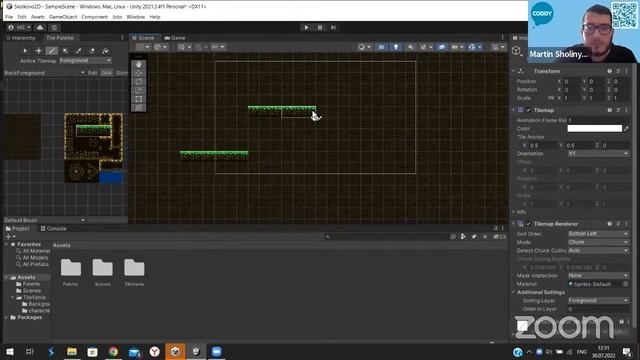Open Sorting Layer Foreground dropdown
The width and height of the screenshot is (640, 360).
pos(598,300)
